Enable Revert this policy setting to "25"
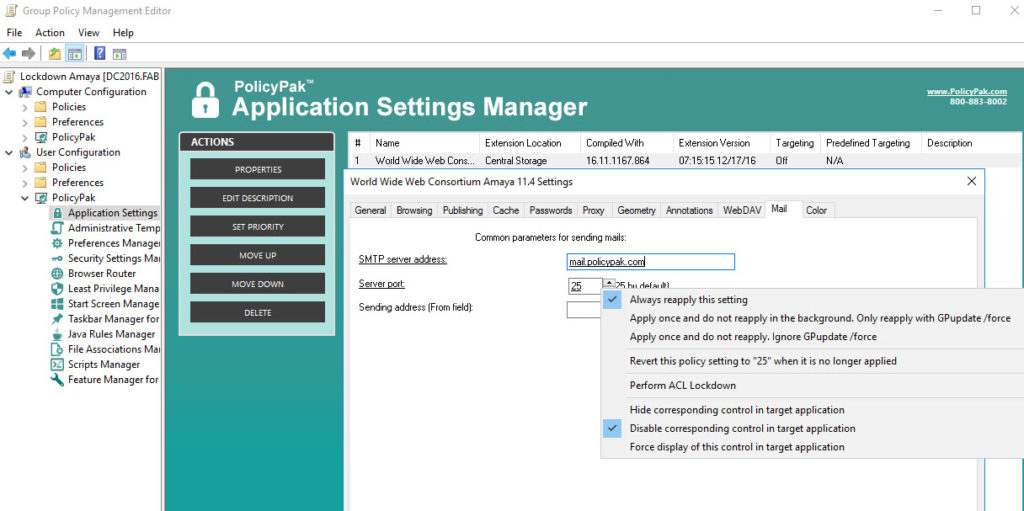 763,361
